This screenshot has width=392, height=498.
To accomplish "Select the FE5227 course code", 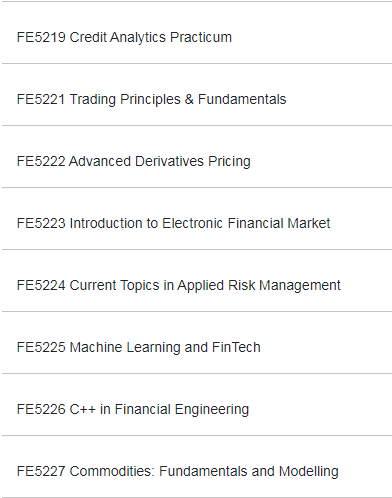I will click(41, 471).
